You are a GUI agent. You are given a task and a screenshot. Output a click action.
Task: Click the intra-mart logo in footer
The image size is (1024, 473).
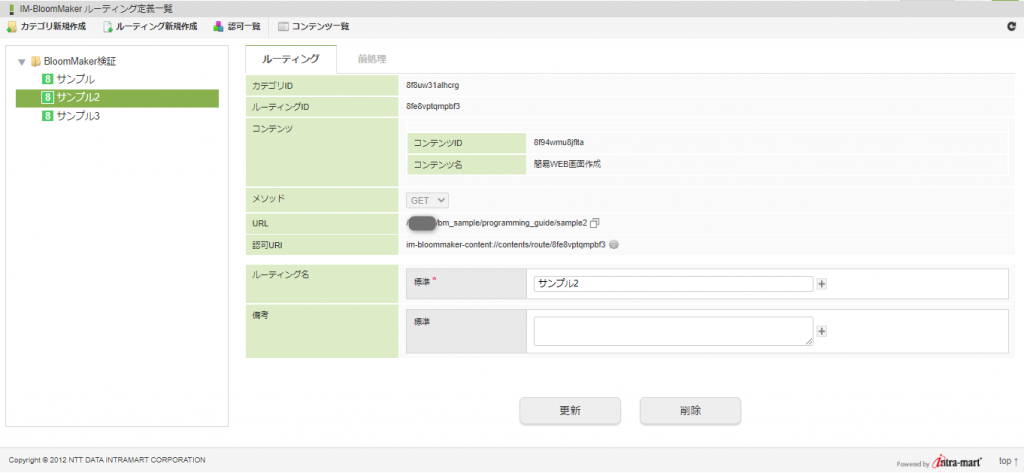(x=957, y=461)
